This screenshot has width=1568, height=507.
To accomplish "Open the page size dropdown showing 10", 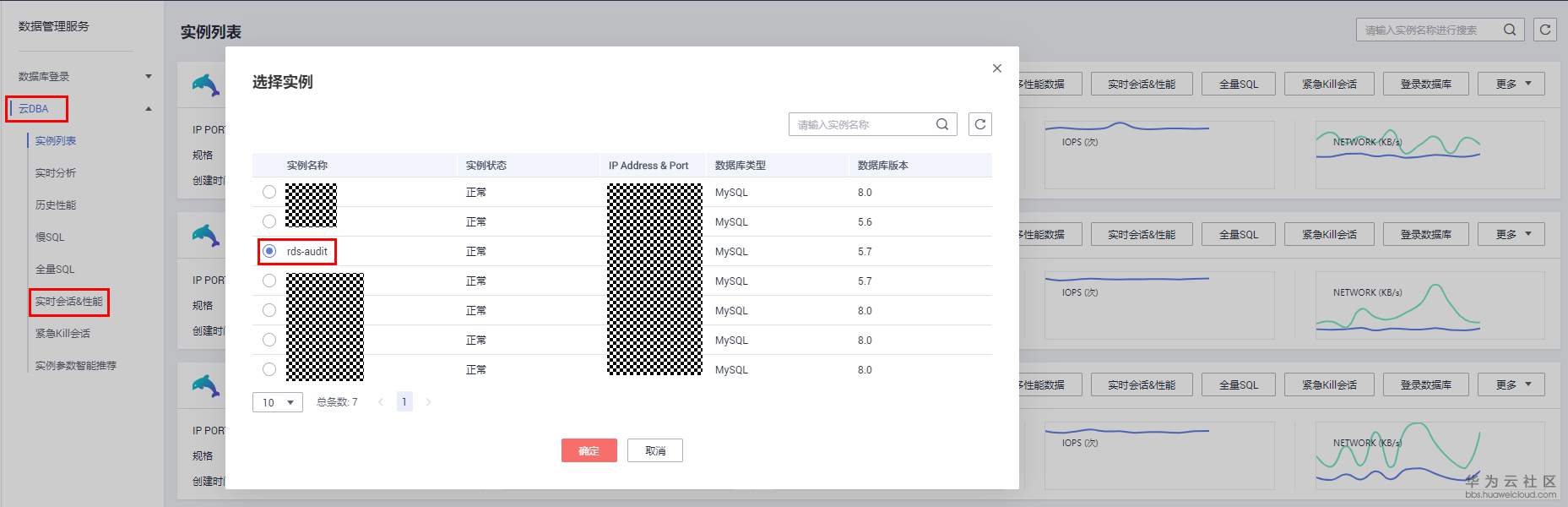I will [x=277, y=402].
